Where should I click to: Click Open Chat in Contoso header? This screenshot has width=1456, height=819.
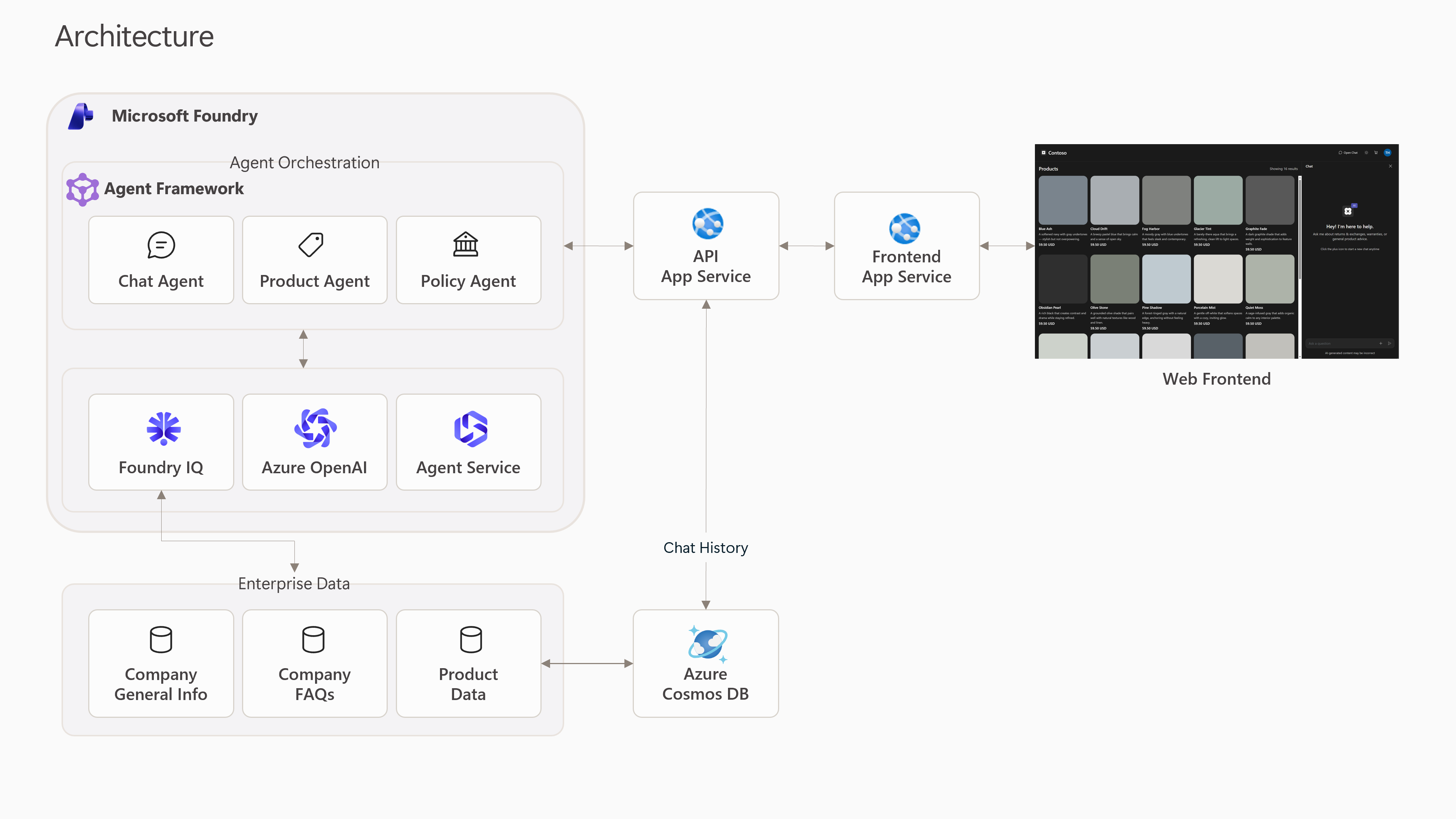[x=1348, y=153]
